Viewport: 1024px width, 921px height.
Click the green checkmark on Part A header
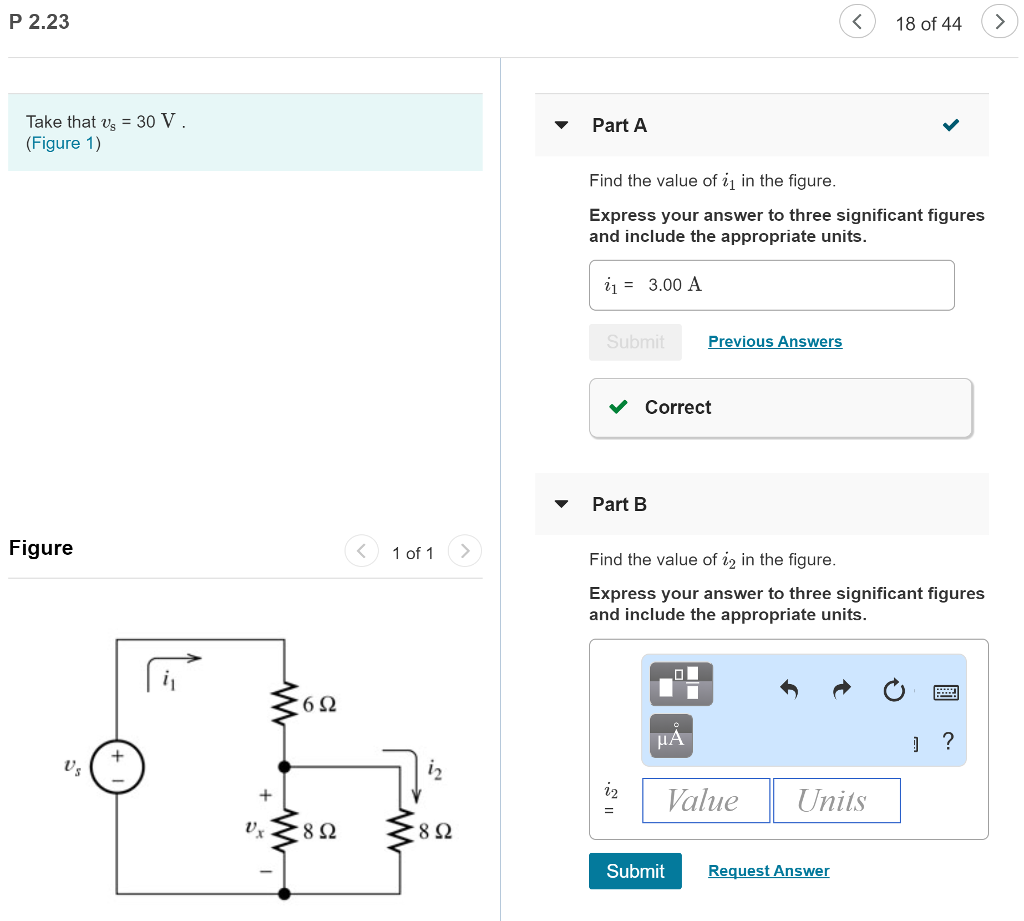pos(951,125)
